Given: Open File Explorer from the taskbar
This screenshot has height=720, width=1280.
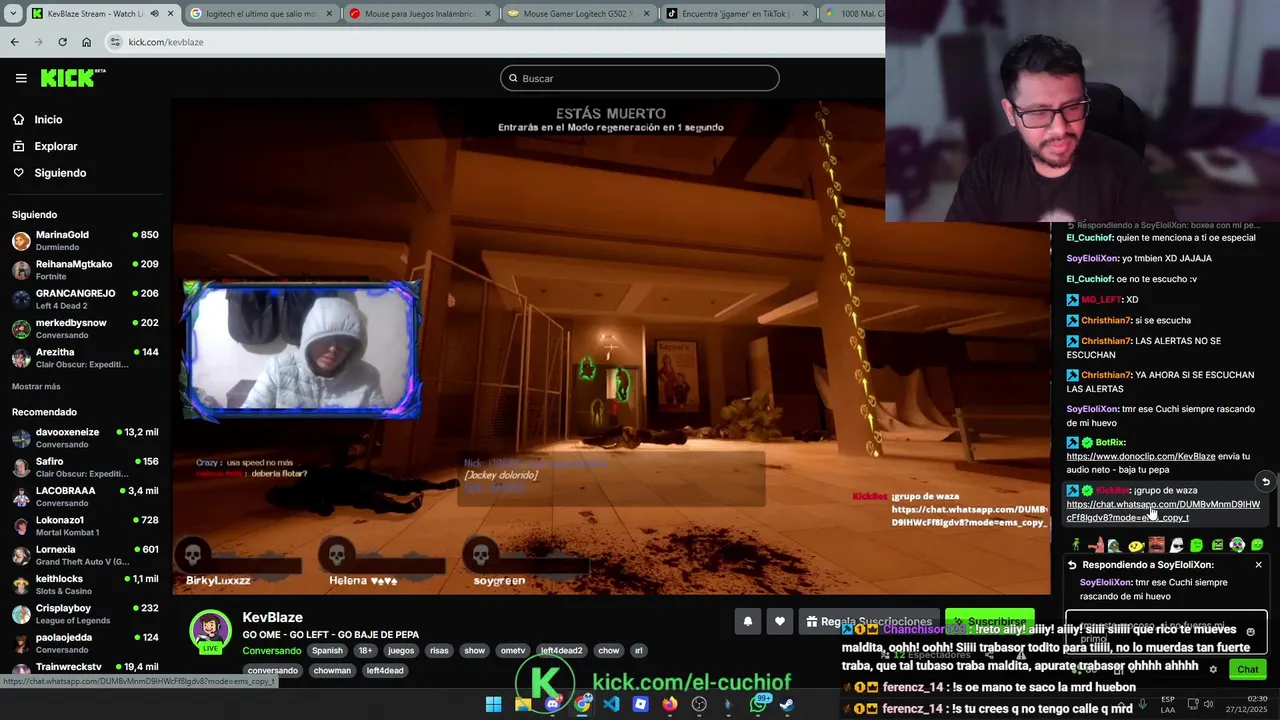Looking at the screenshot, I should (x=523, y=704).
